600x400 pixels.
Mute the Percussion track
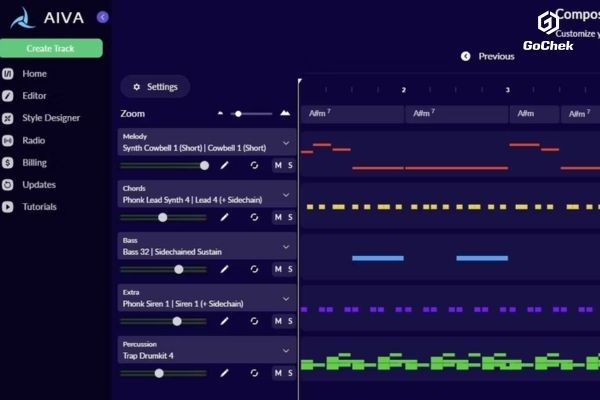pyautogui.click(x=278, y=373)
